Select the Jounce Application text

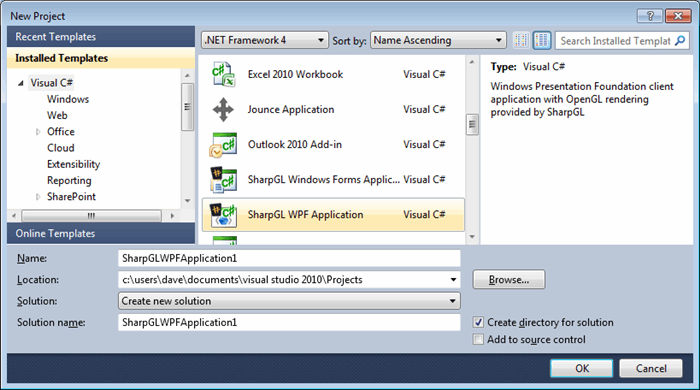point(291,109)
